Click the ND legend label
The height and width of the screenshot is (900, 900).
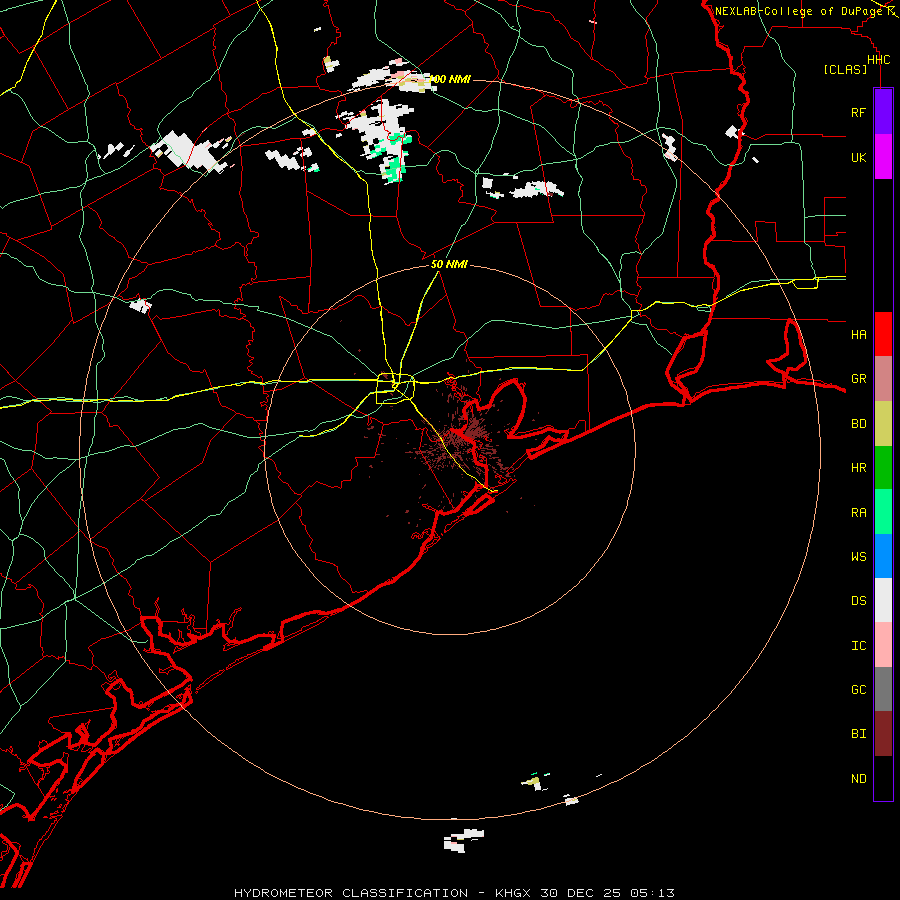(x=858, y=778)
